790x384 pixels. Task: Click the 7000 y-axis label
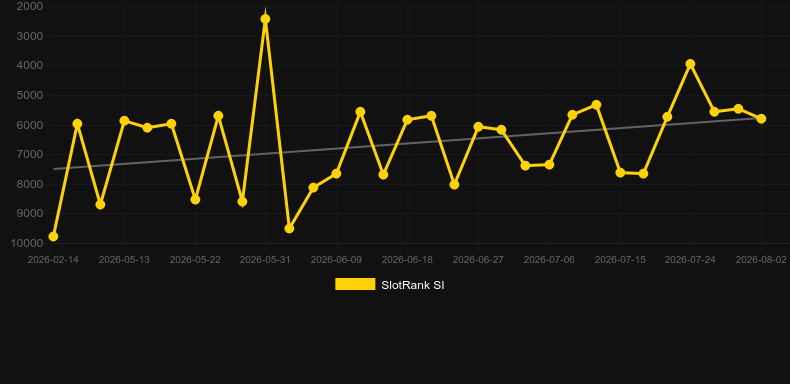pyautogui.click(x=30, y=154)
